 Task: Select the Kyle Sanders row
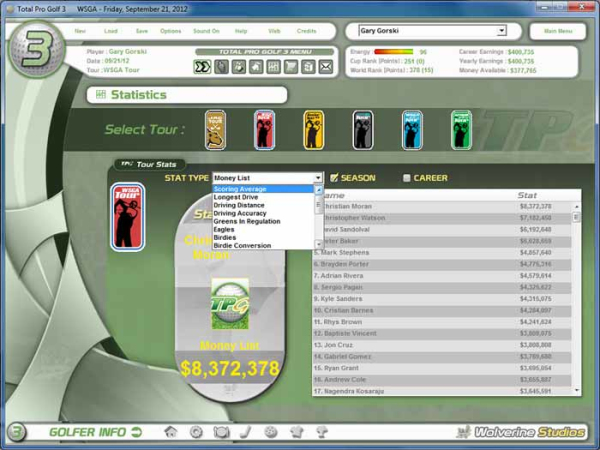(442, 299)
